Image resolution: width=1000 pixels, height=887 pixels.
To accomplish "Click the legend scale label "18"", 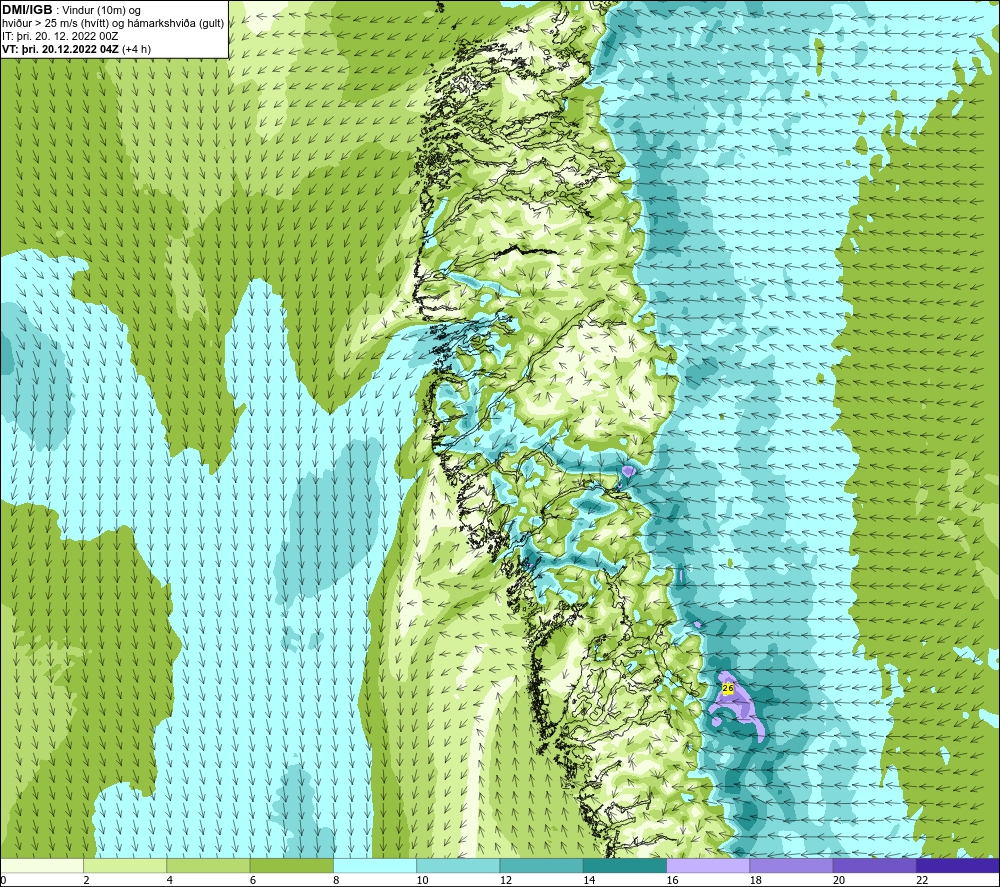I will tap(756, 881).
